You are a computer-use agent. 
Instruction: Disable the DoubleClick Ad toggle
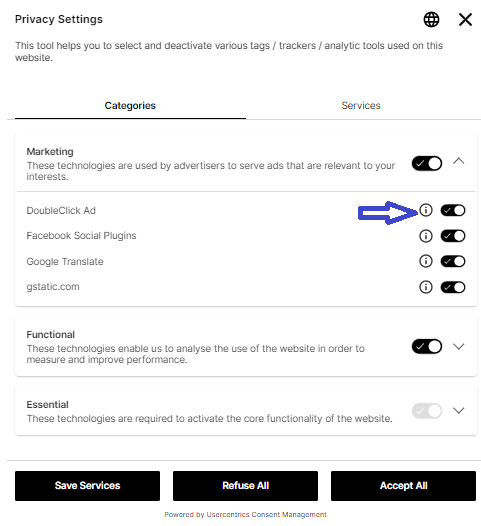[x=453, y=210]
